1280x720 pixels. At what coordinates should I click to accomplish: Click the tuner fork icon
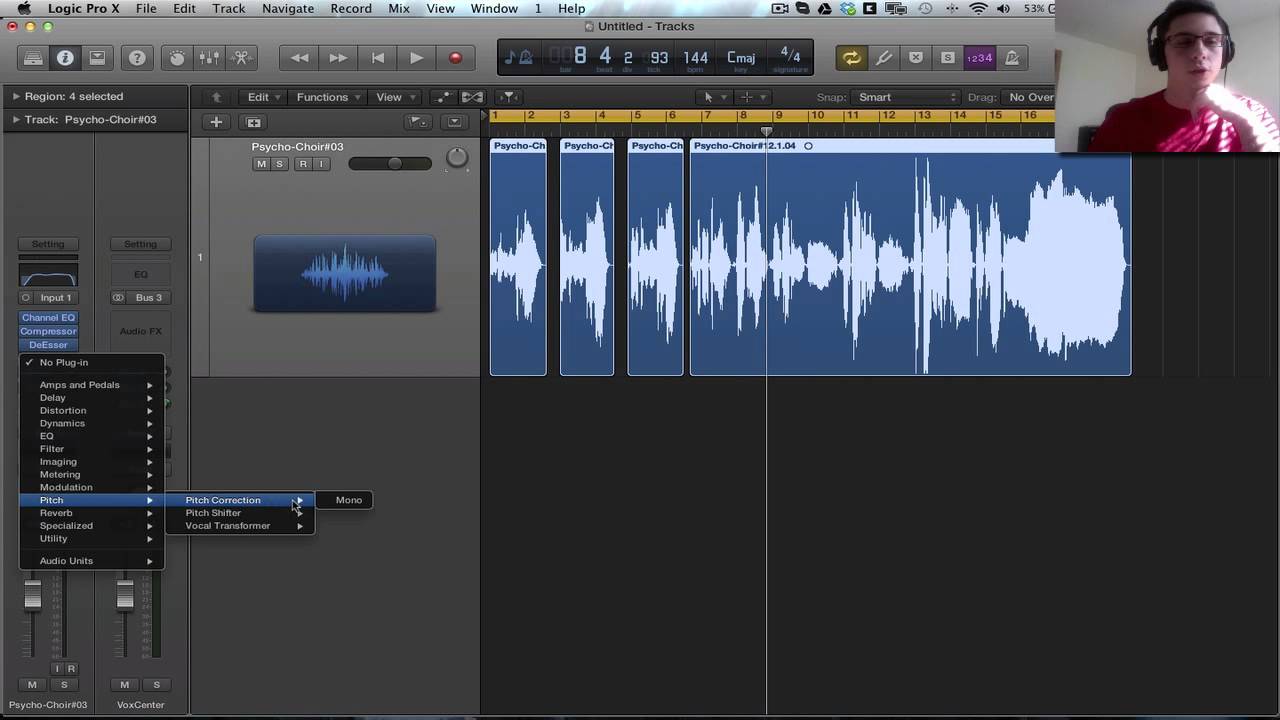pos(884,58)
